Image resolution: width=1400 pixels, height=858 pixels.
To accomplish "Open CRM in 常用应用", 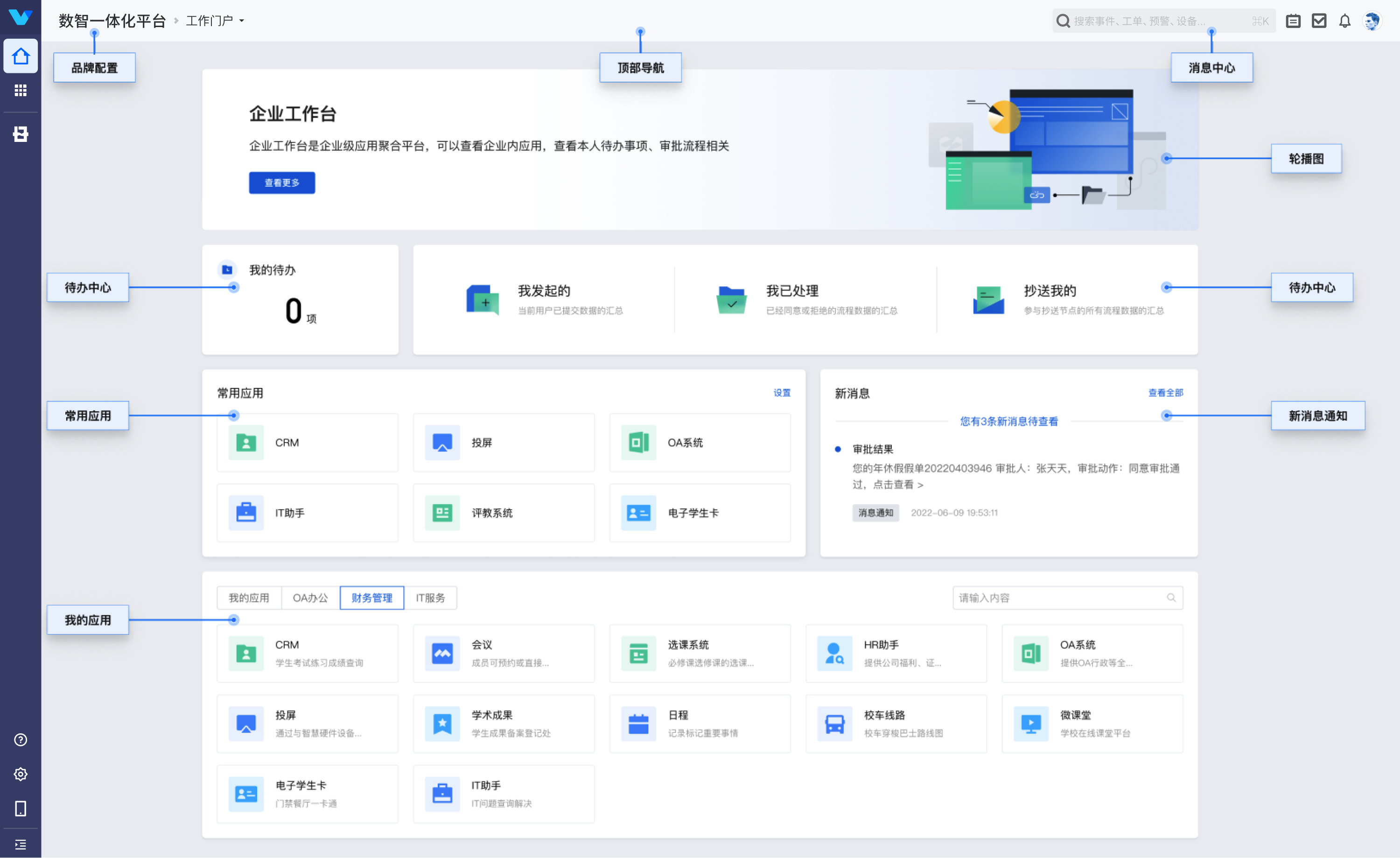I will tap(308, 443).
